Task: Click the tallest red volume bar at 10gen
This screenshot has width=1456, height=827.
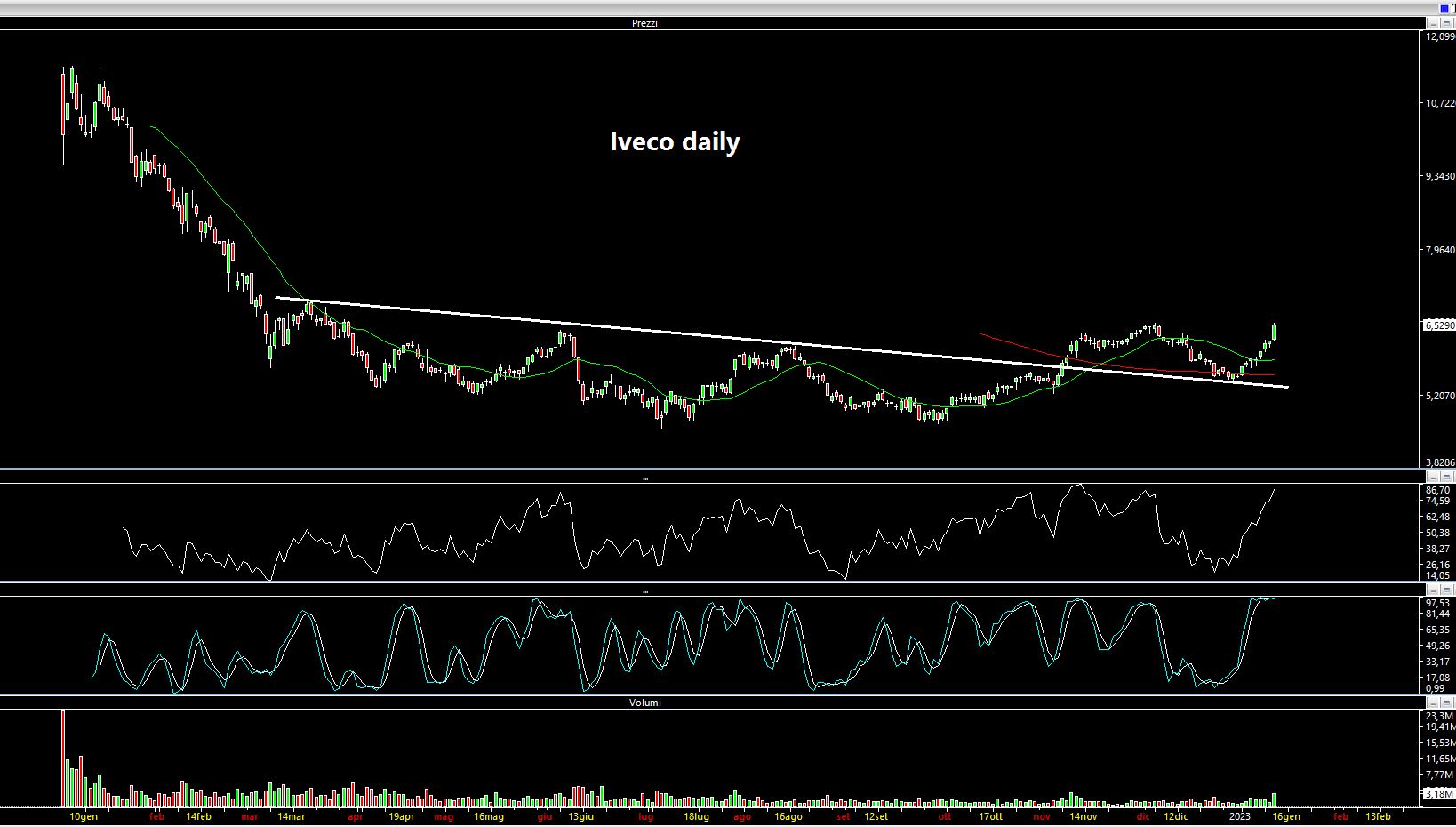Action: tap(63, 758)
